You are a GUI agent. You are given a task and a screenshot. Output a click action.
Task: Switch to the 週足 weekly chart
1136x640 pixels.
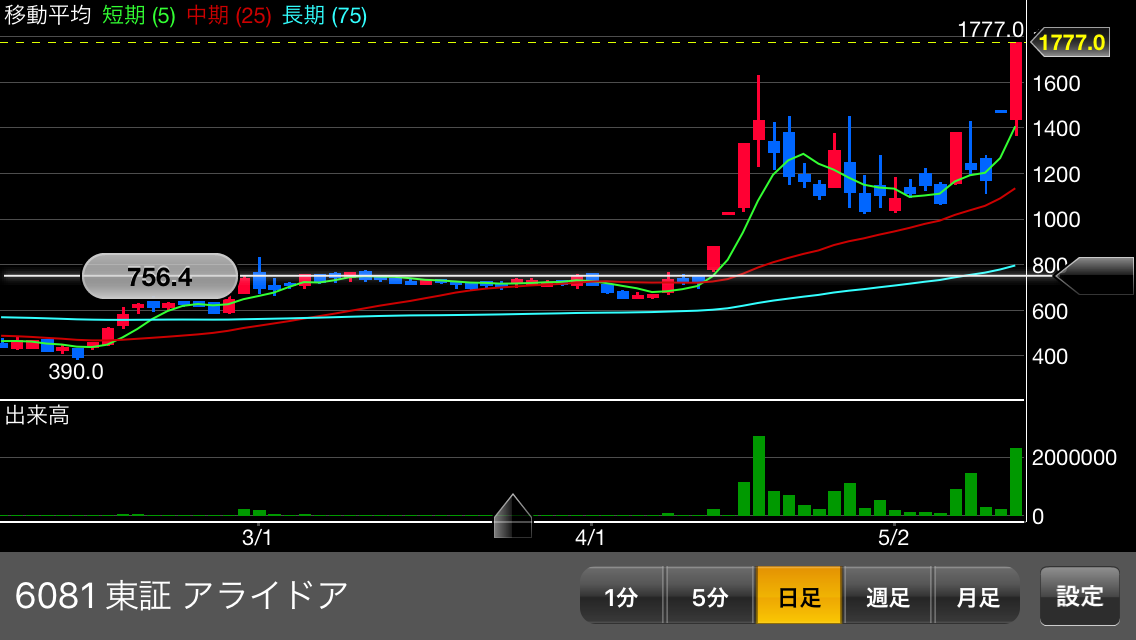pos(888,597)
